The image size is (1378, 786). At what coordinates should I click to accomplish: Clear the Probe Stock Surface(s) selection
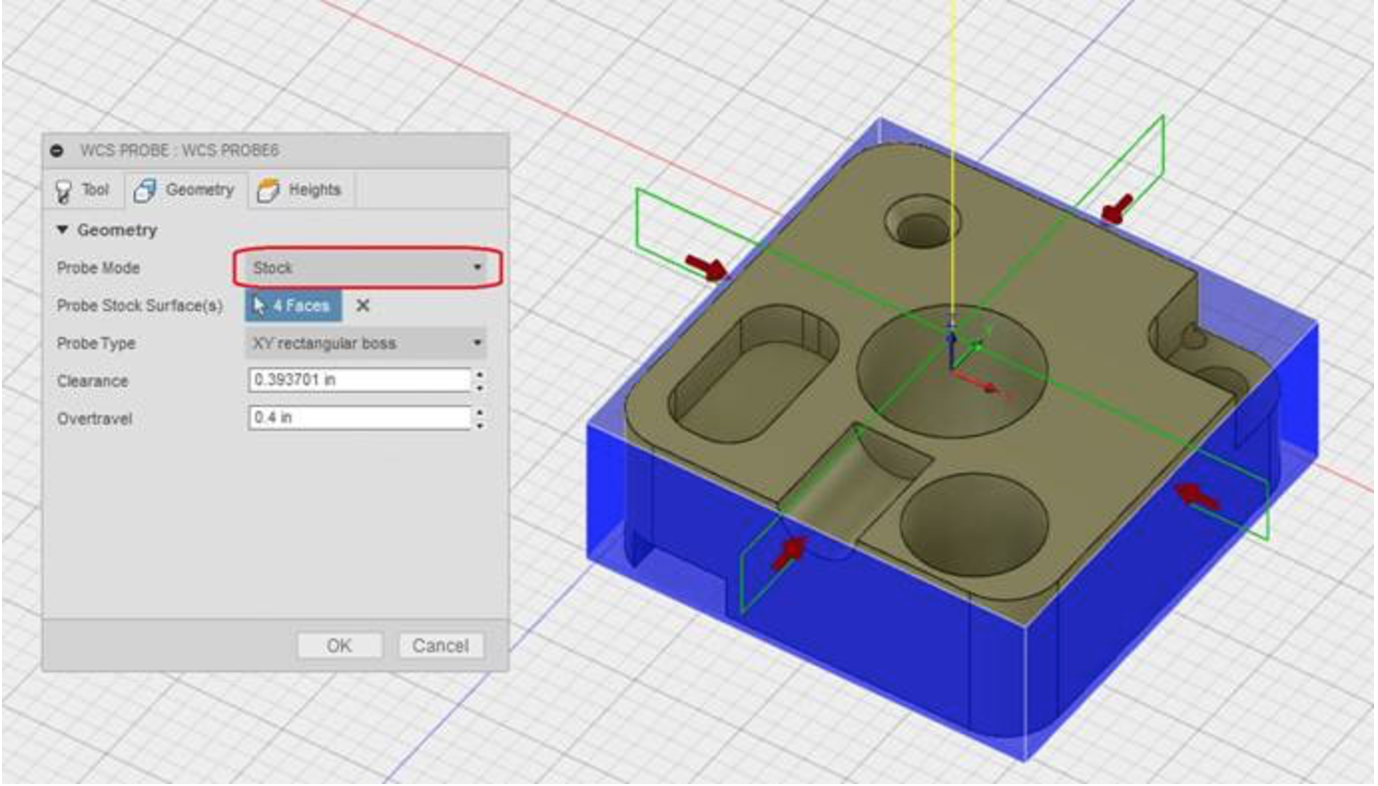(x=363, y=306)
